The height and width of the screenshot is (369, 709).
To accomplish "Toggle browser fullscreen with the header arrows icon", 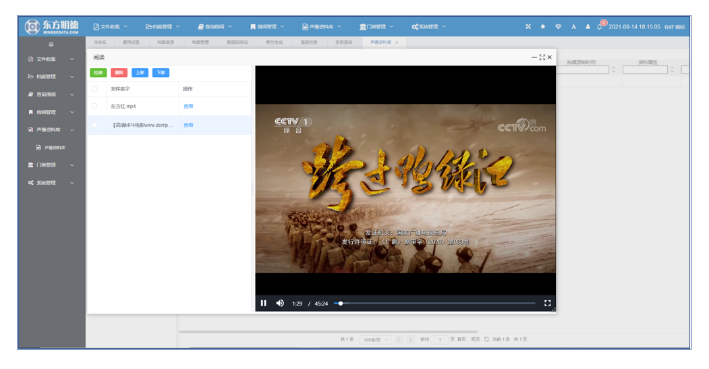I will point(528,27).
